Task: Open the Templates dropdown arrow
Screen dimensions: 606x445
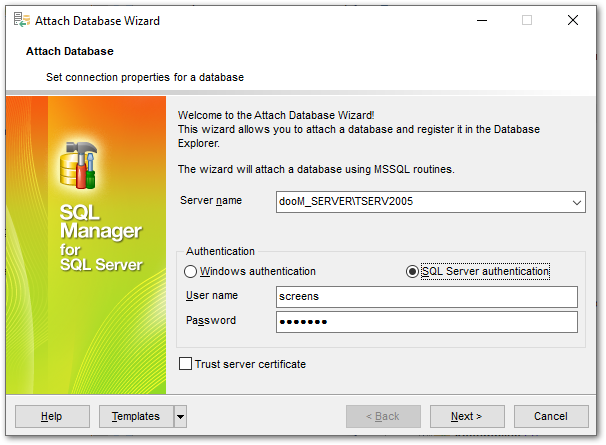Action: coord(180,416)
